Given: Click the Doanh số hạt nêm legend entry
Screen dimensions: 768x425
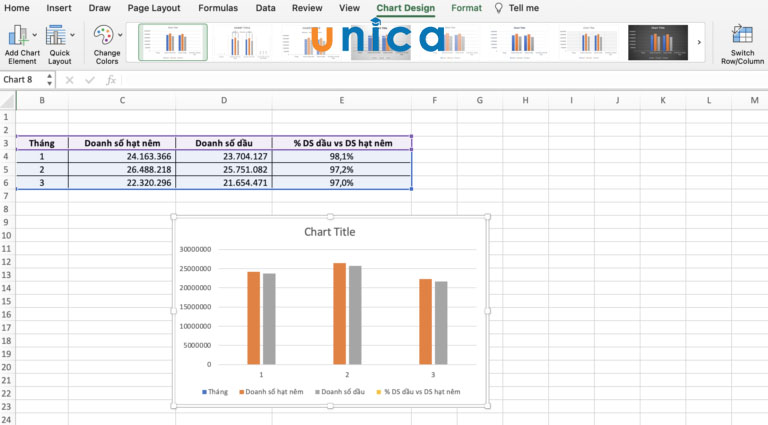Looking at the screenshot, I should coord(271,392).
